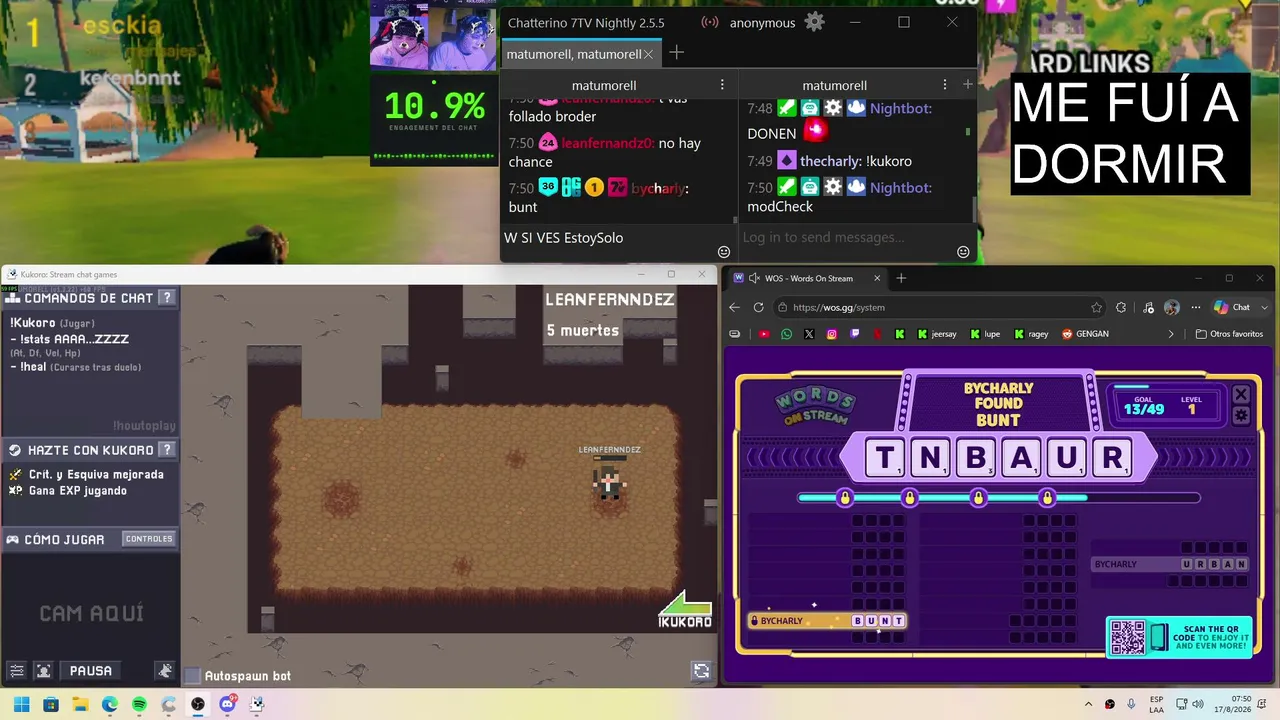Screen dimensions: 1280x720
Task: Open the emote picker in the right chat input
Action: tap(963, 251)
